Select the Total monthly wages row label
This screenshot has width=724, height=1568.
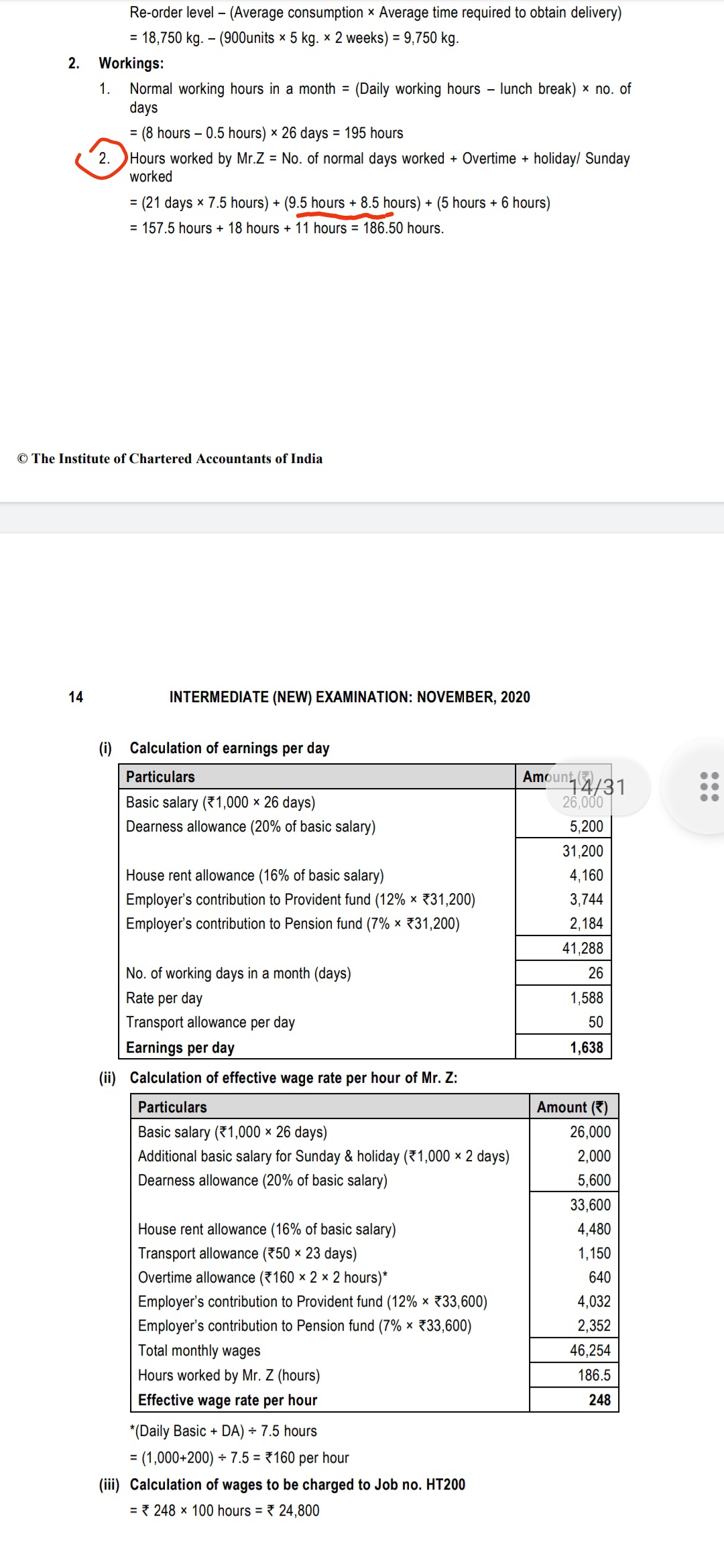[x=199, y=1350]
